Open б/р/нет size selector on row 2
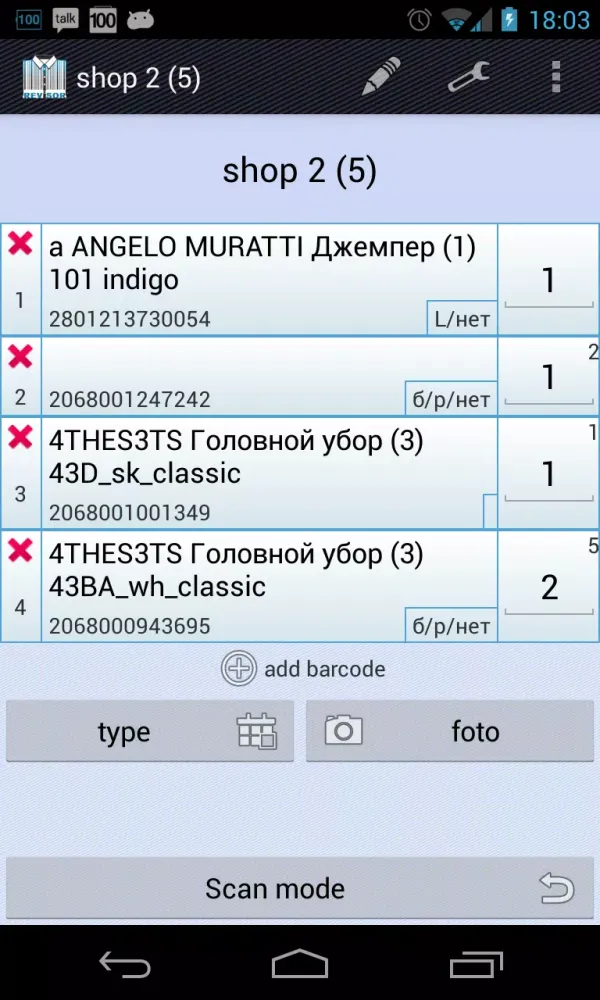The width and height of the screenshot is (600, 1000). point(451,400)
